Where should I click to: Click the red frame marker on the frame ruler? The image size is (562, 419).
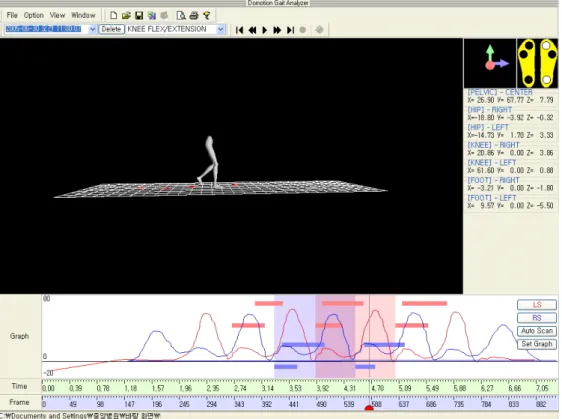[x=369, y=408]
